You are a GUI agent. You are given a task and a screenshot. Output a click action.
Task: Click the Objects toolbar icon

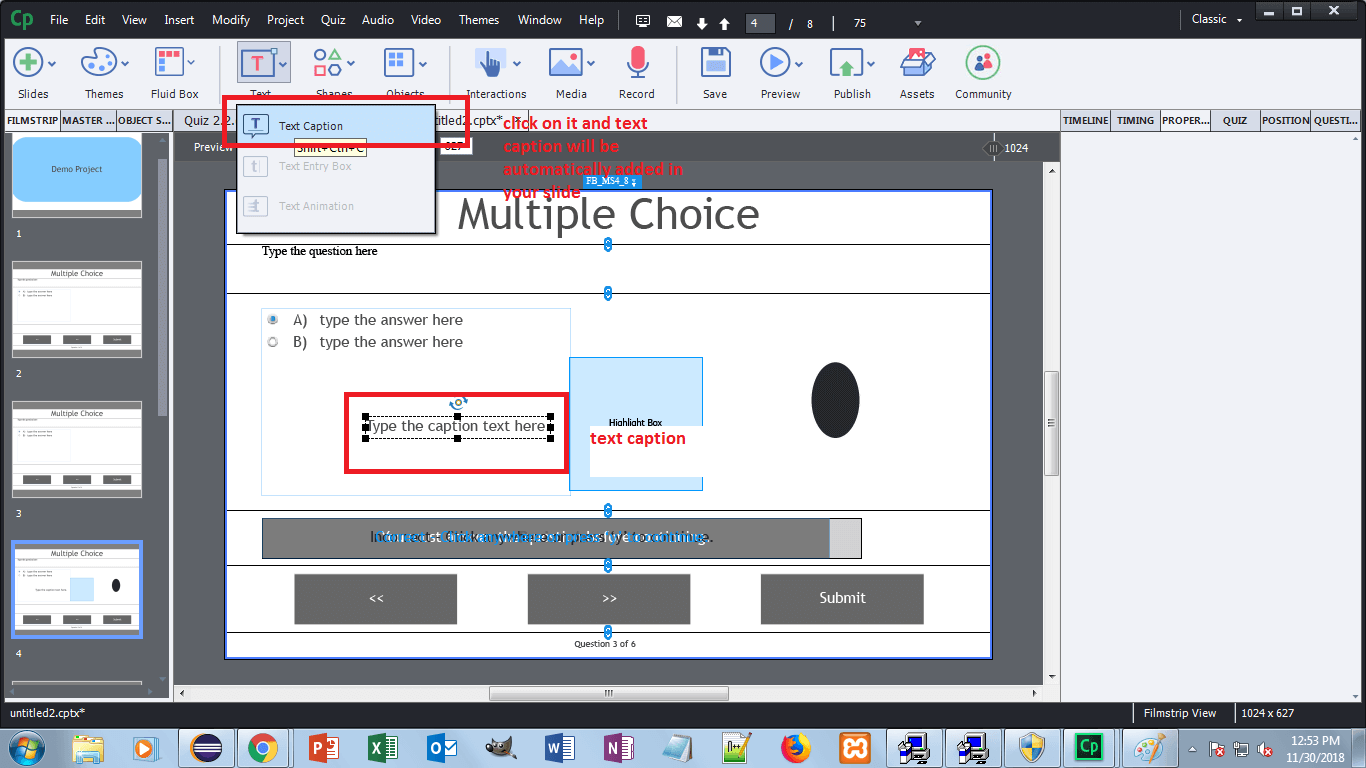point(400,63)
